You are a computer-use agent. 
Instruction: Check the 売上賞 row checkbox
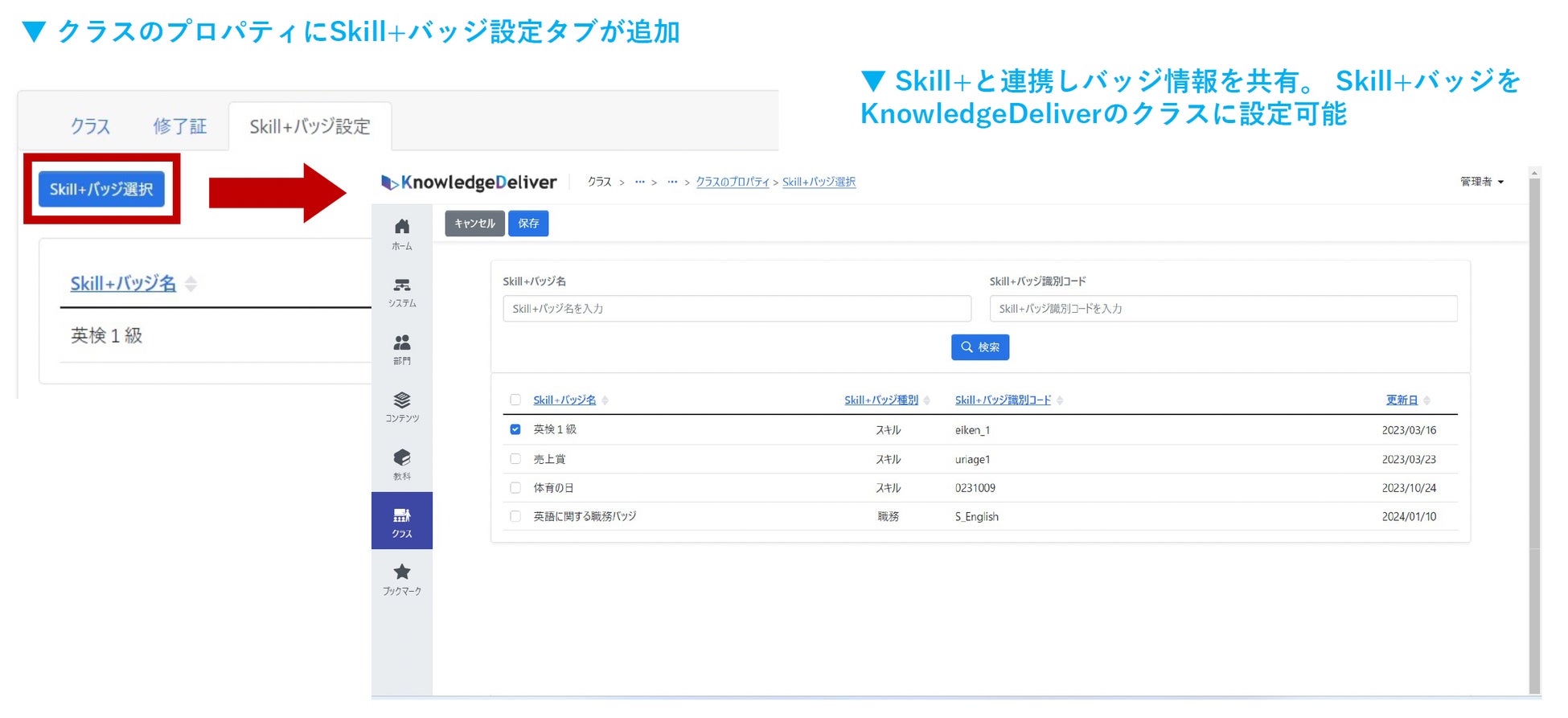coord(515,459)
